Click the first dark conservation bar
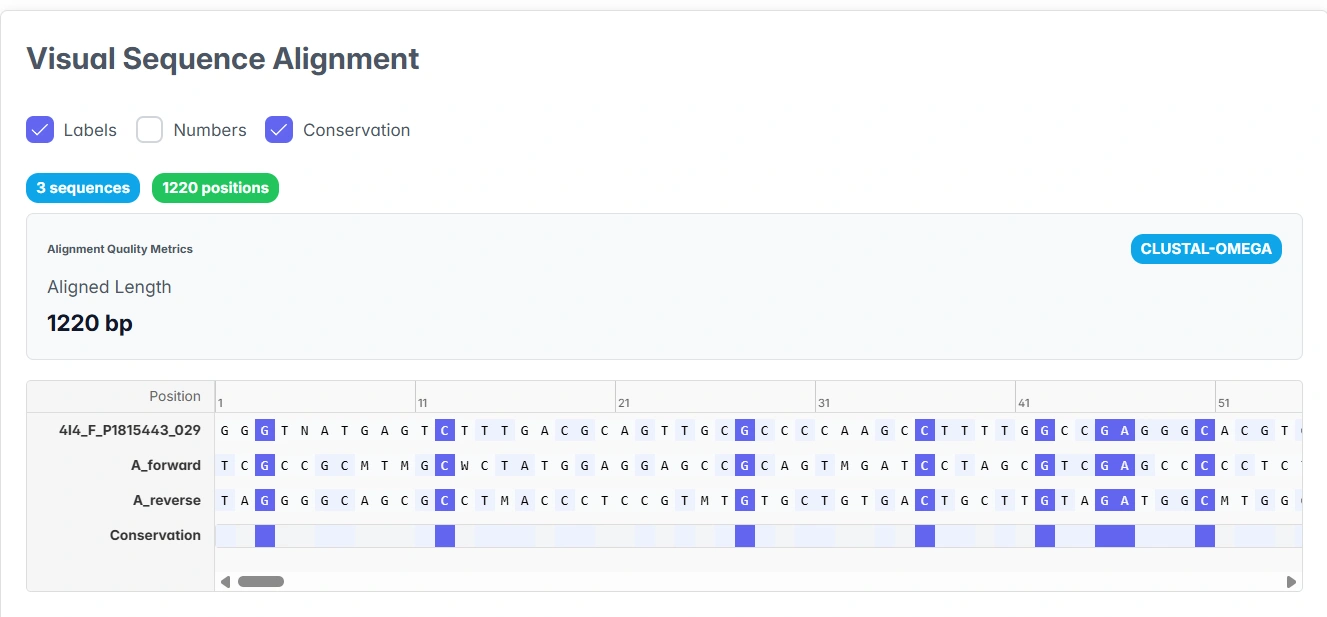Image resolution: width=1327 pixels, height=617 pixels. [265, 536]
